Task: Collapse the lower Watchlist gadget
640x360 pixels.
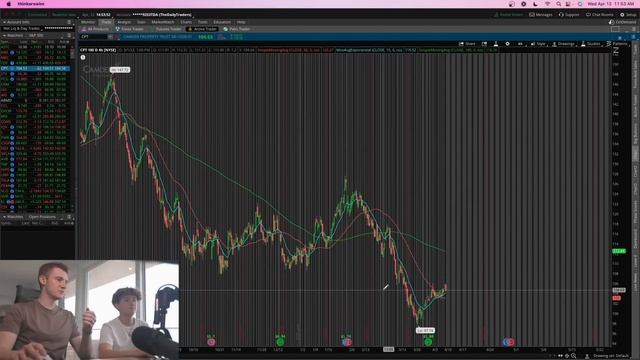Action: click(x=4, y=217)
